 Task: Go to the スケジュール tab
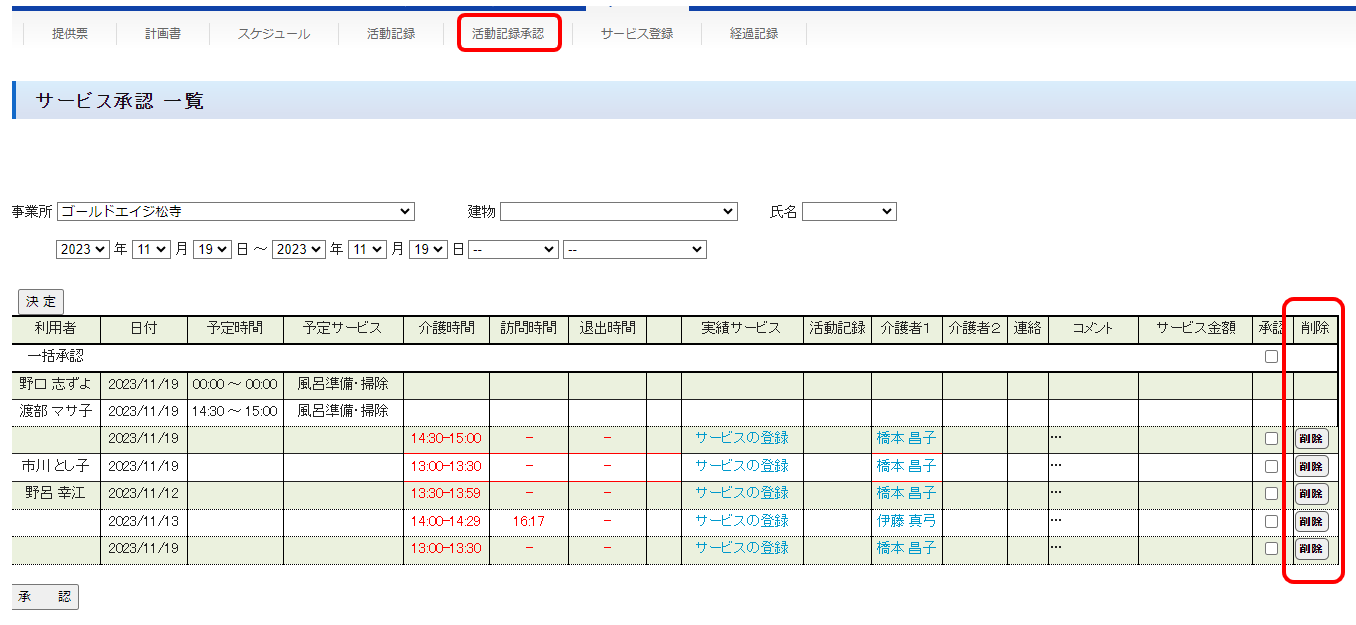pyautogui.click(x=273, y=33)
